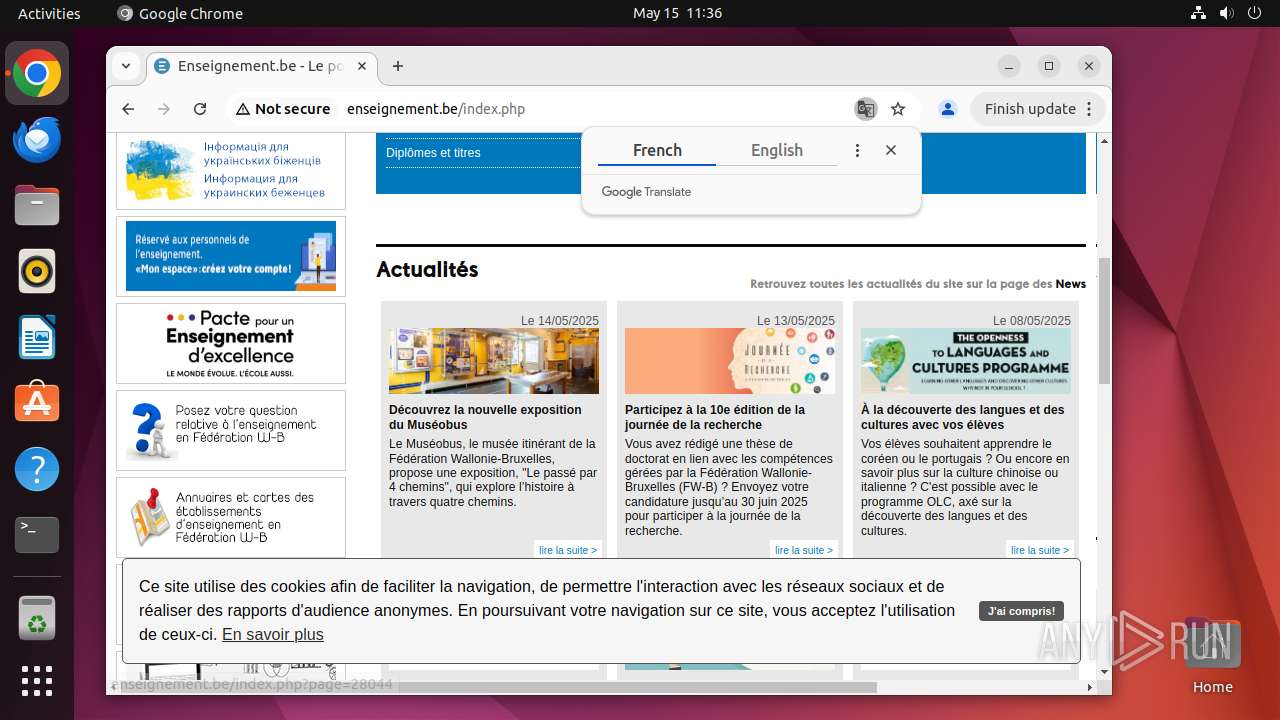Show applications grid

point(37,681)
